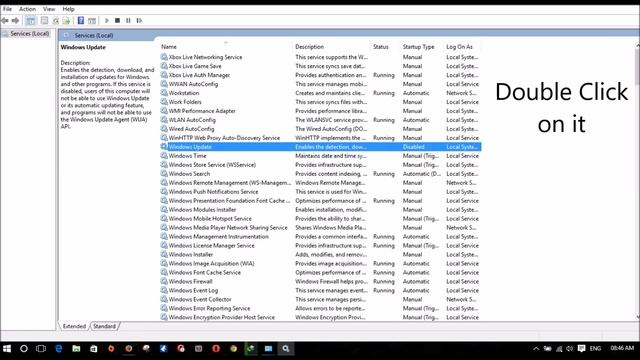640x360 pixels.
Task: Restart the service with the restart icon
Action: tap(139, 20)
